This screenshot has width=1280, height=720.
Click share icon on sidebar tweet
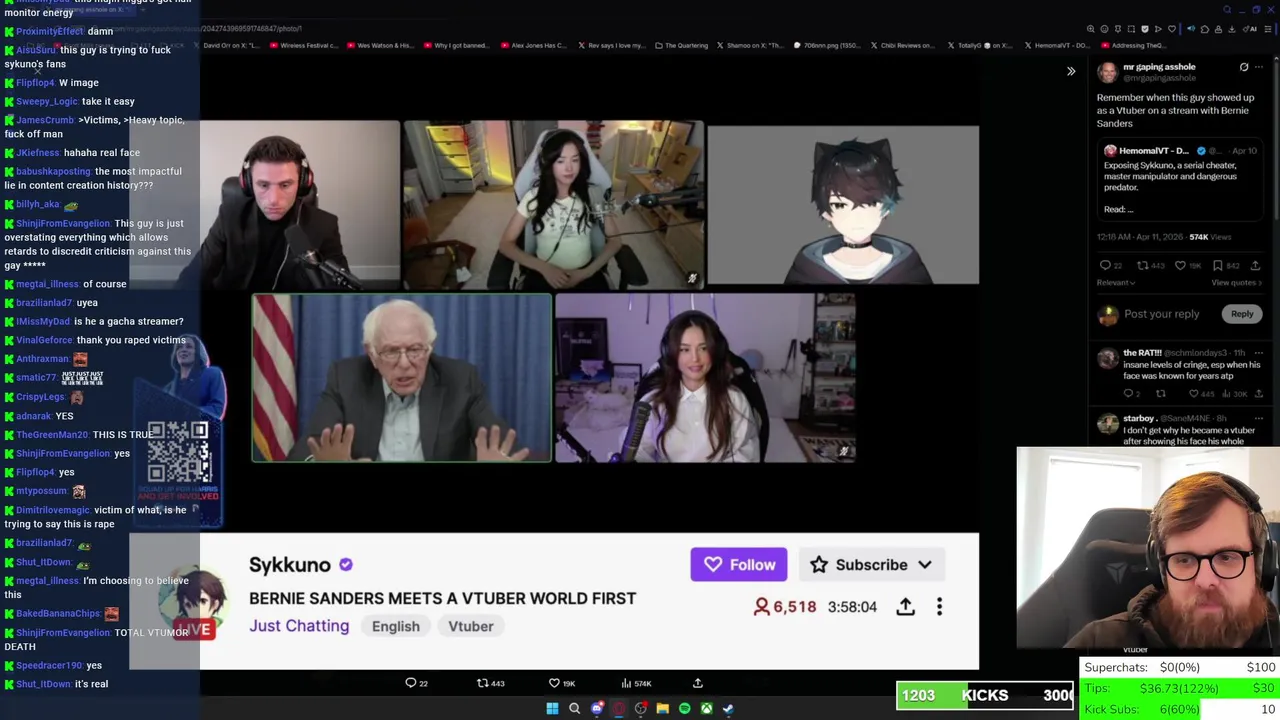click(x=1255, y=265)
